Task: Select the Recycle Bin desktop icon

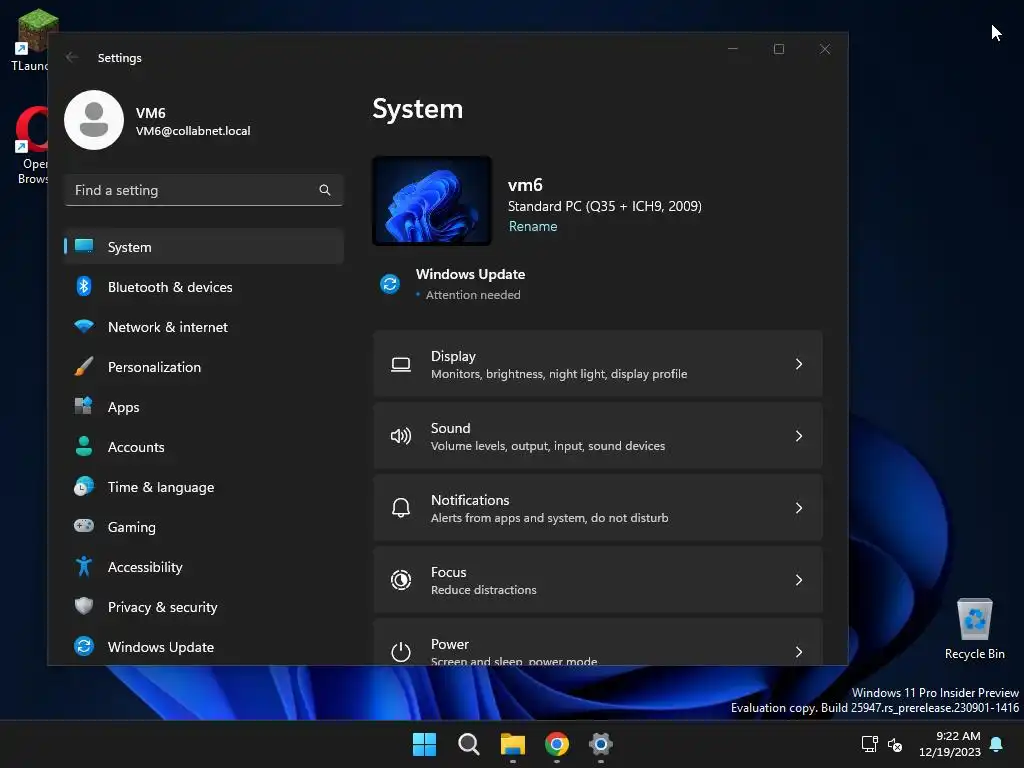Action: [x=974, y=628]
